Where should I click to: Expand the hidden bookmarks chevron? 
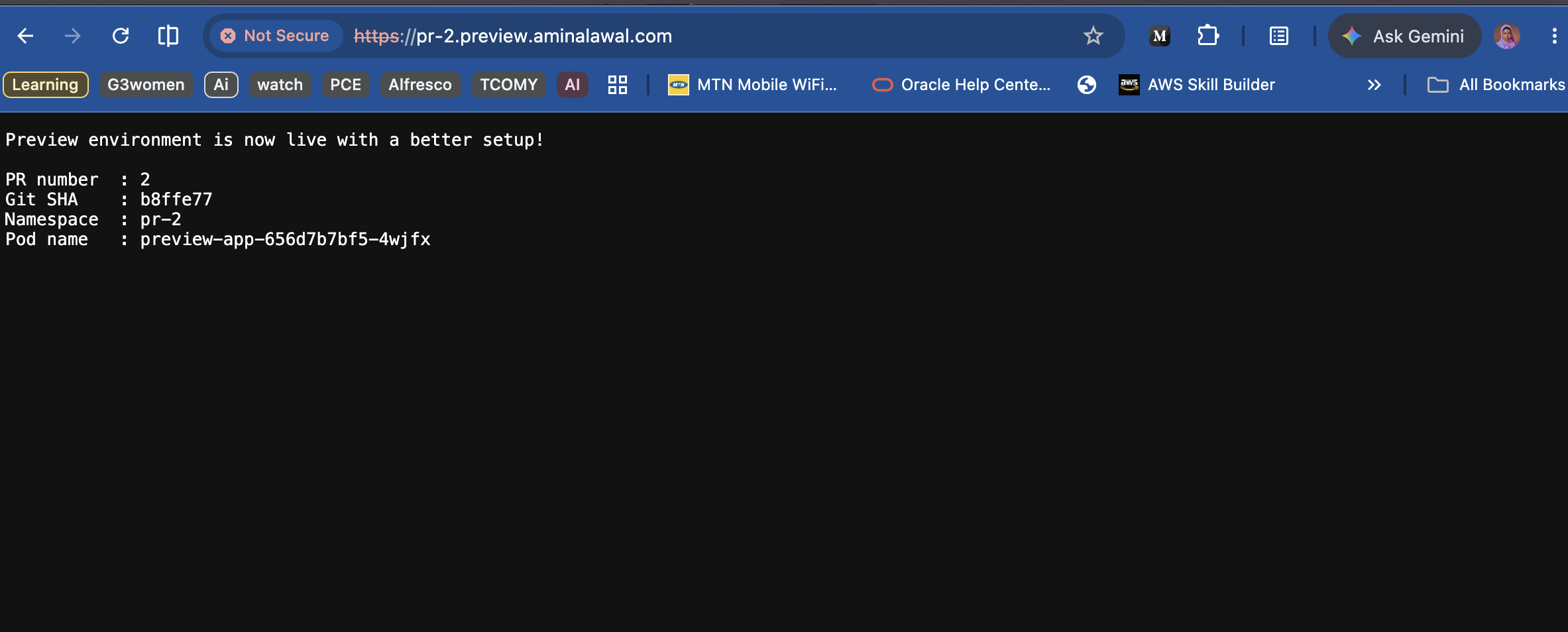click(1374, 85)
